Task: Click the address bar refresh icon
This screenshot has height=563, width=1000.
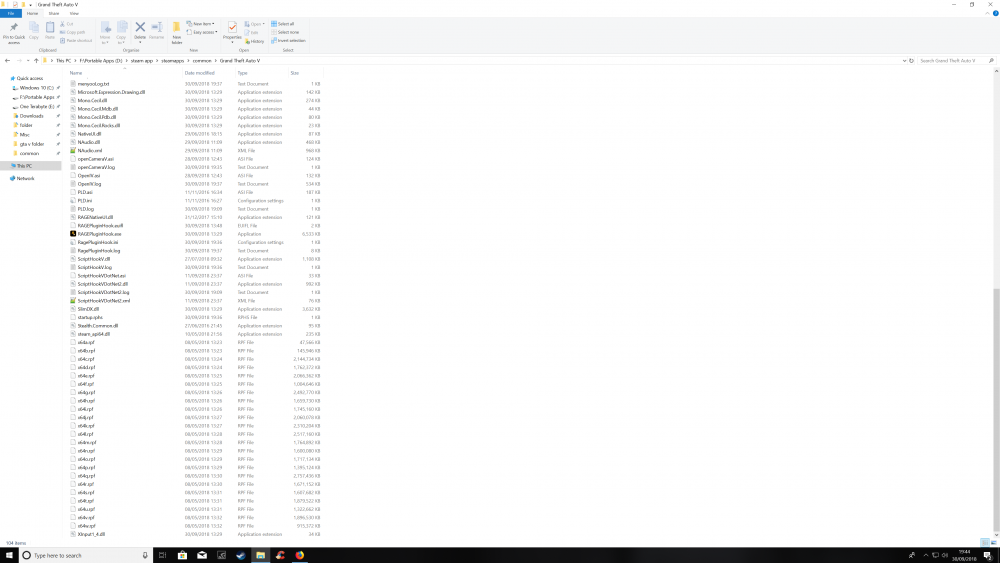Action: coord(911,61)
